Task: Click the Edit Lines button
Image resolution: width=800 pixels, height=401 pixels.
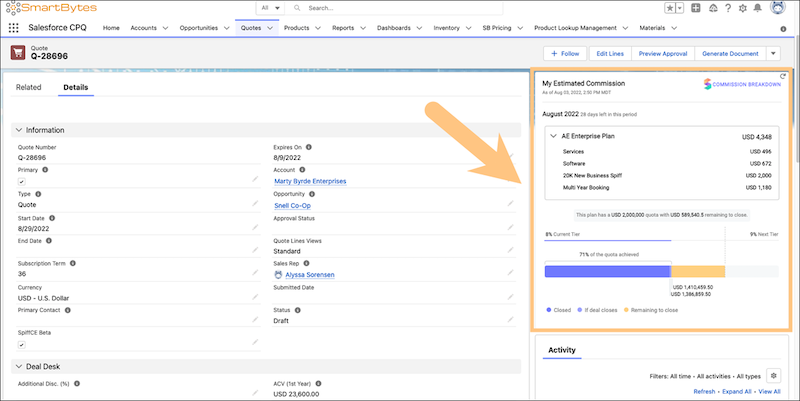Action: tap(610, 53)
